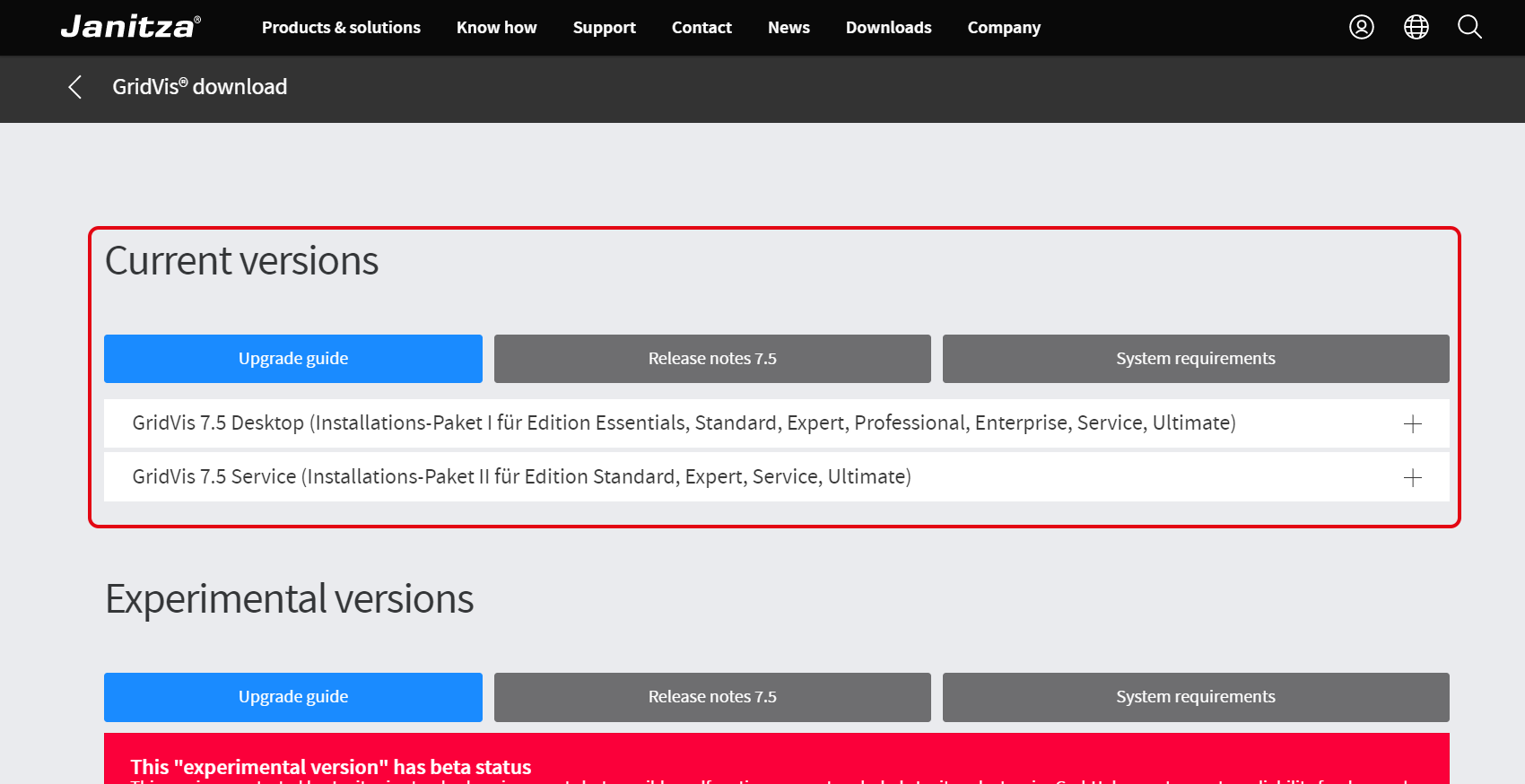1525x784 pixels.
Task: Click the Current versions heading
Action: pos(241,261)
